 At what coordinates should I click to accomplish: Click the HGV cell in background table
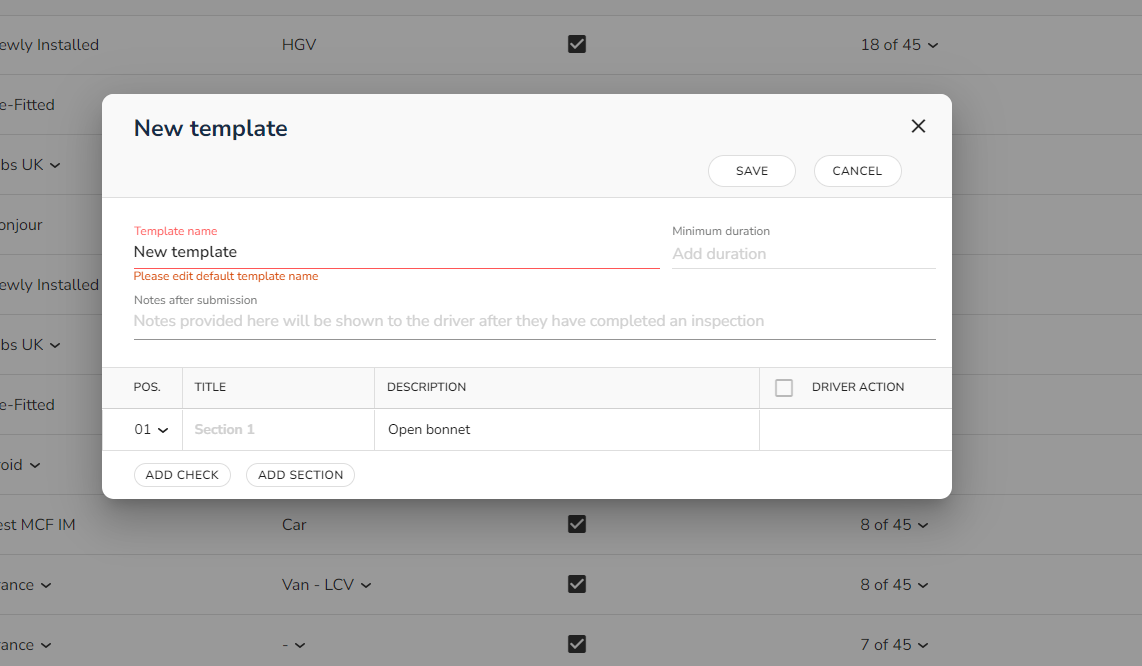(299, 45)
